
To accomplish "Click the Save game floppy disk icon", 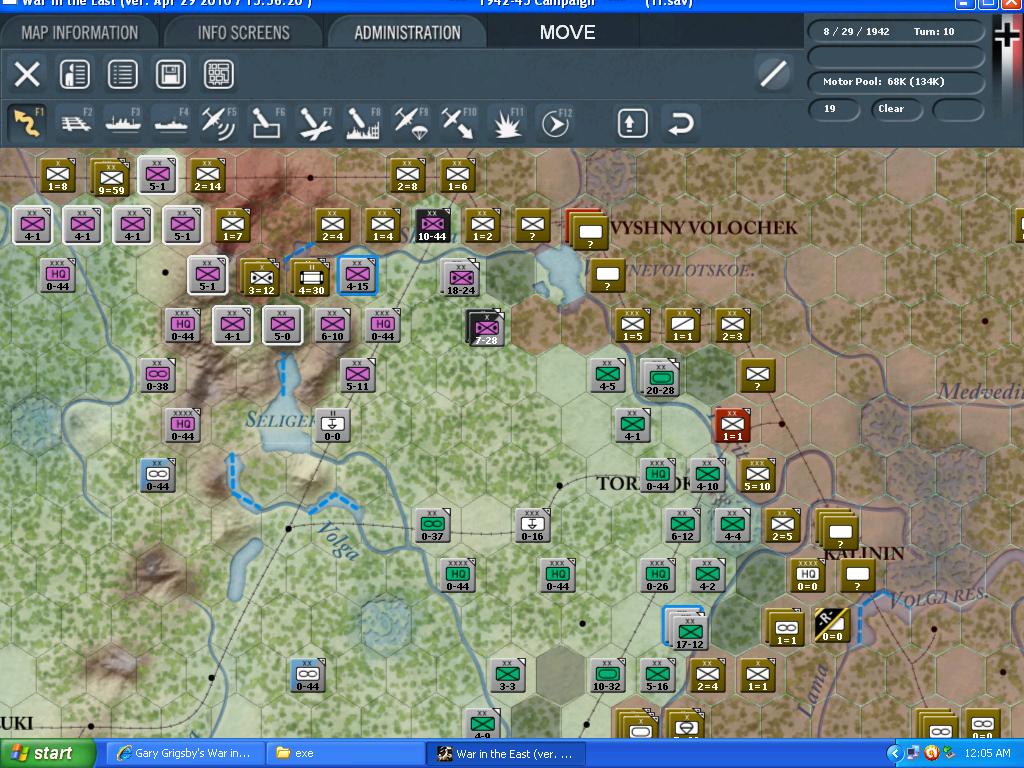I will click(170, 74).
